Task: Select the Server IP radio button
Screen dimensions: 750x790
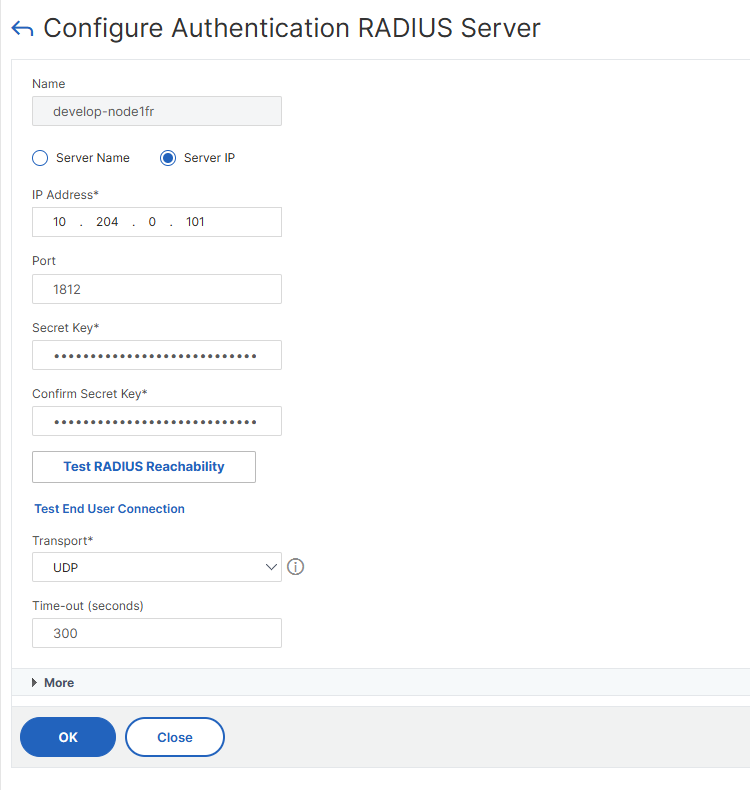Action: click(168, 158)
